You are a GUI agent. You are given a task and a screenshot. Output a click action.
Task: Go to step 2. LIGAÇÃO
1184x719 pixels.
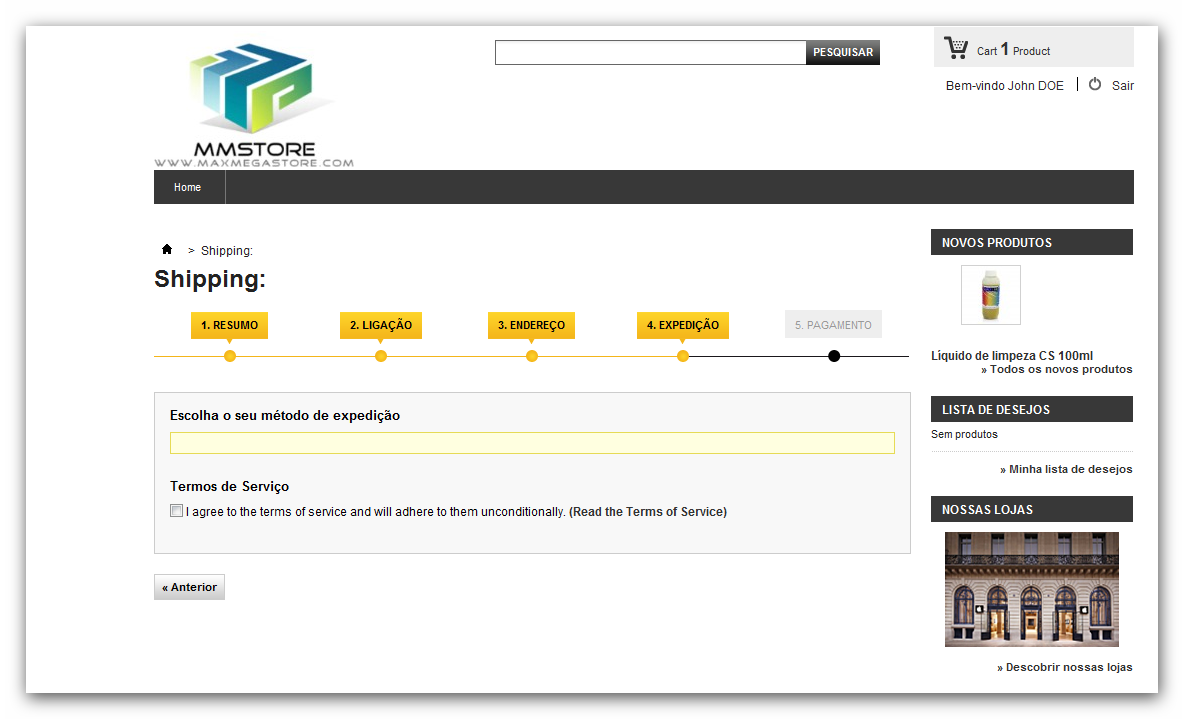(381, 325)
